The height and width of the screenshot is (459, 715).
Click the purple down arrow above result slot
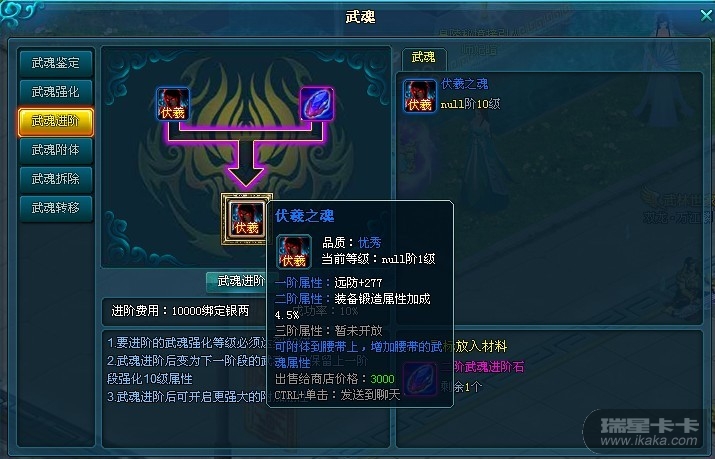246,164
